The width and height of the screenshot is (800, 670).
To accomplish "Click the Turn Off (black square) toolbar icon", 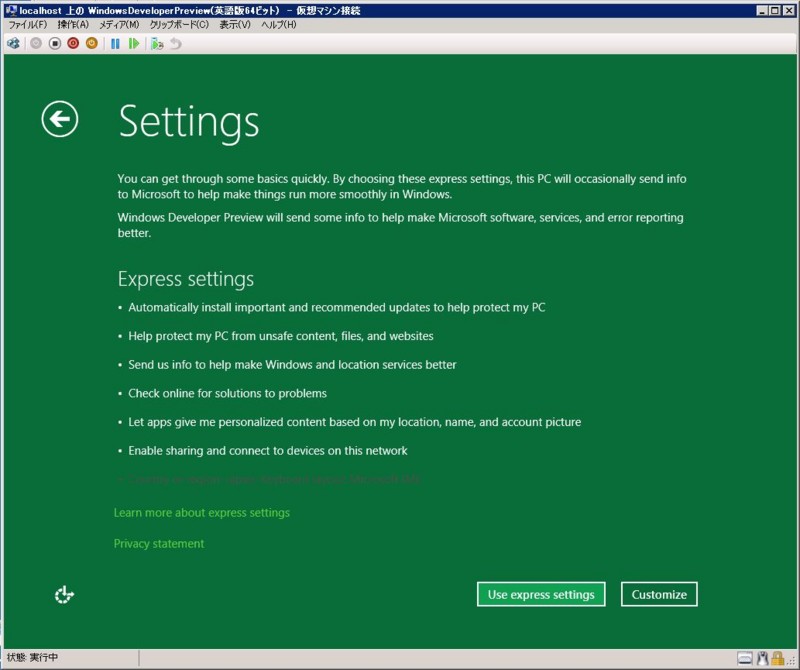I will (x=55, y=44).
